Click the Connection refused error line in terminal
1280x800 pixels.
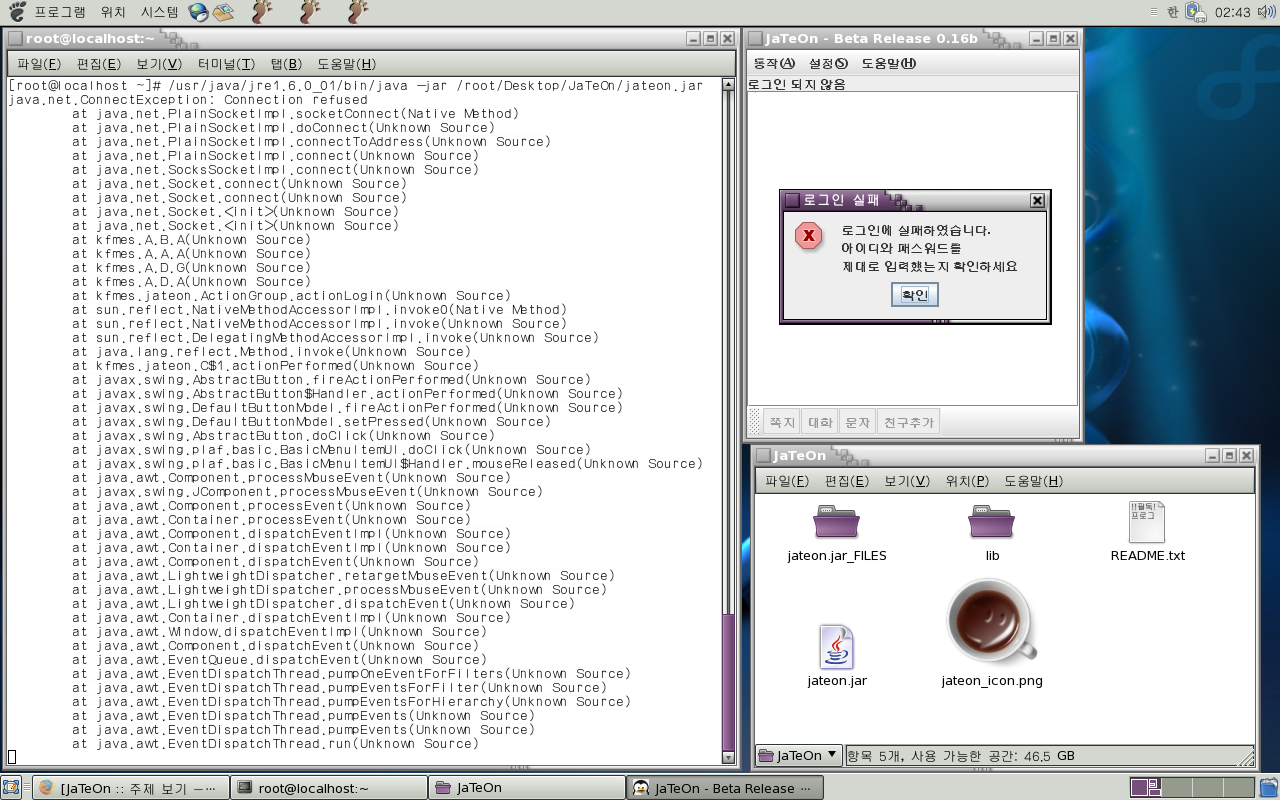[x=188, y=99]
